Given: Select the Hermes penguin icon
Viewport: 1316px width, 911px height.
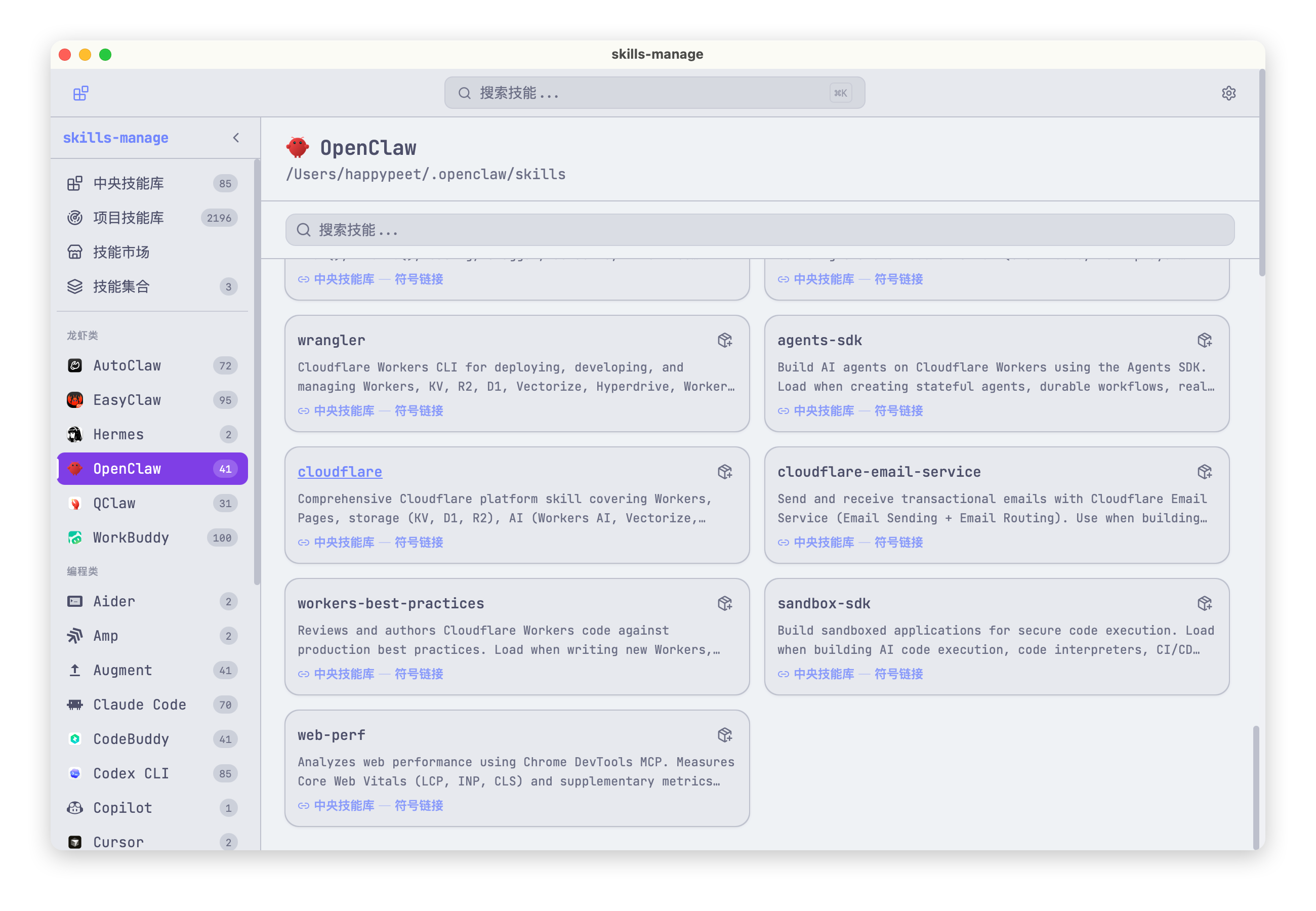Looking at the screenshot, I should (75, 434).
